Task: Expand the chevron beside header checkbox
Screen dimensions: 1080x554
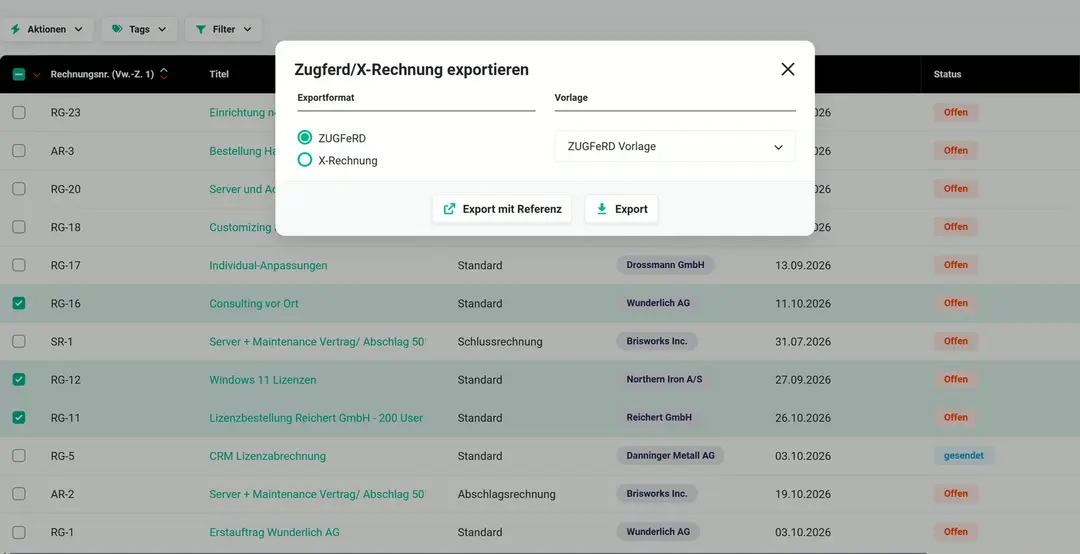Action: 37,74
